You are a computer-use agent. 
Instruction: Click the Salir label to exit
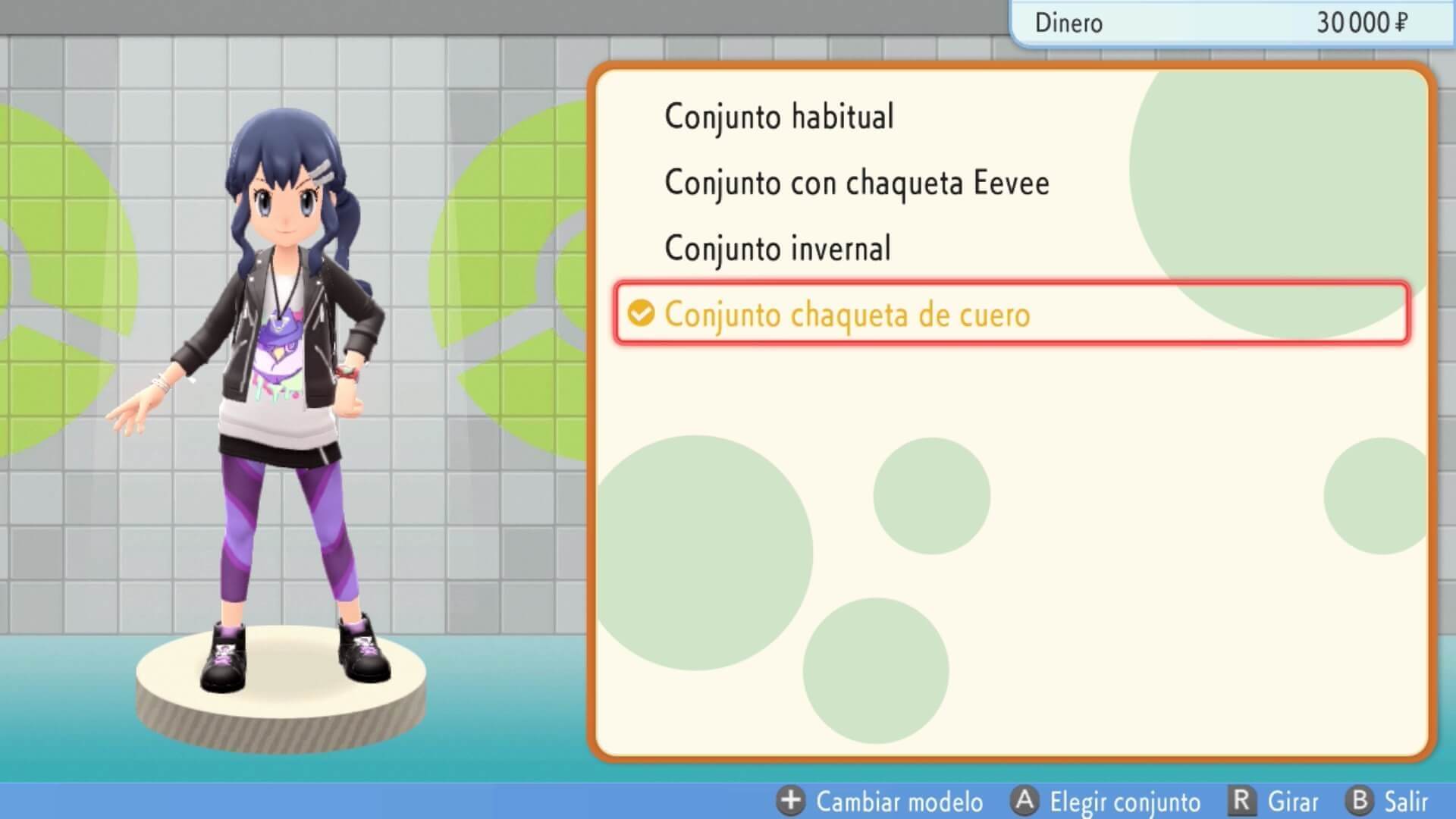(1406, 802)
